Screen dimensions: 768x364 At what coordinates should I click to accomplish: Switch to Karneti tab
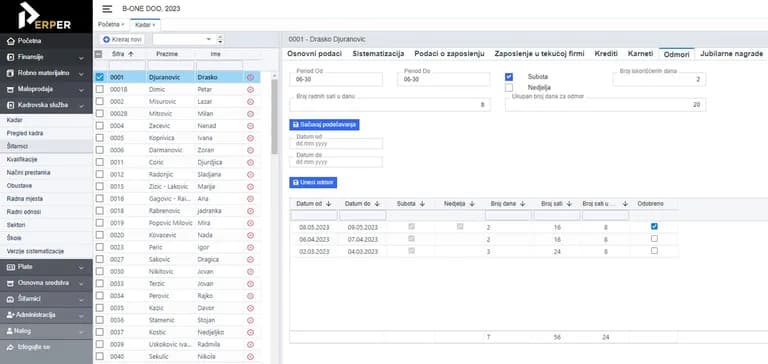click(641, 54)
